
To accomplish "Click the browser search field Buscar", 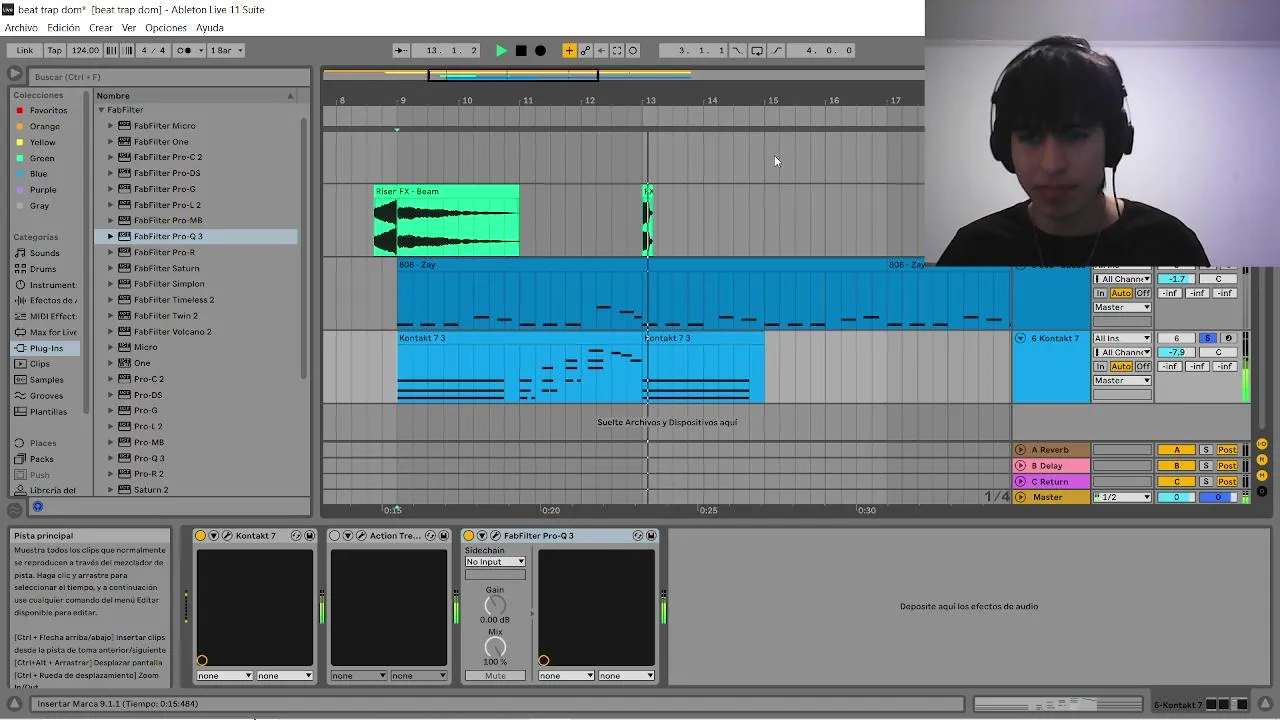I will (169, 77).
